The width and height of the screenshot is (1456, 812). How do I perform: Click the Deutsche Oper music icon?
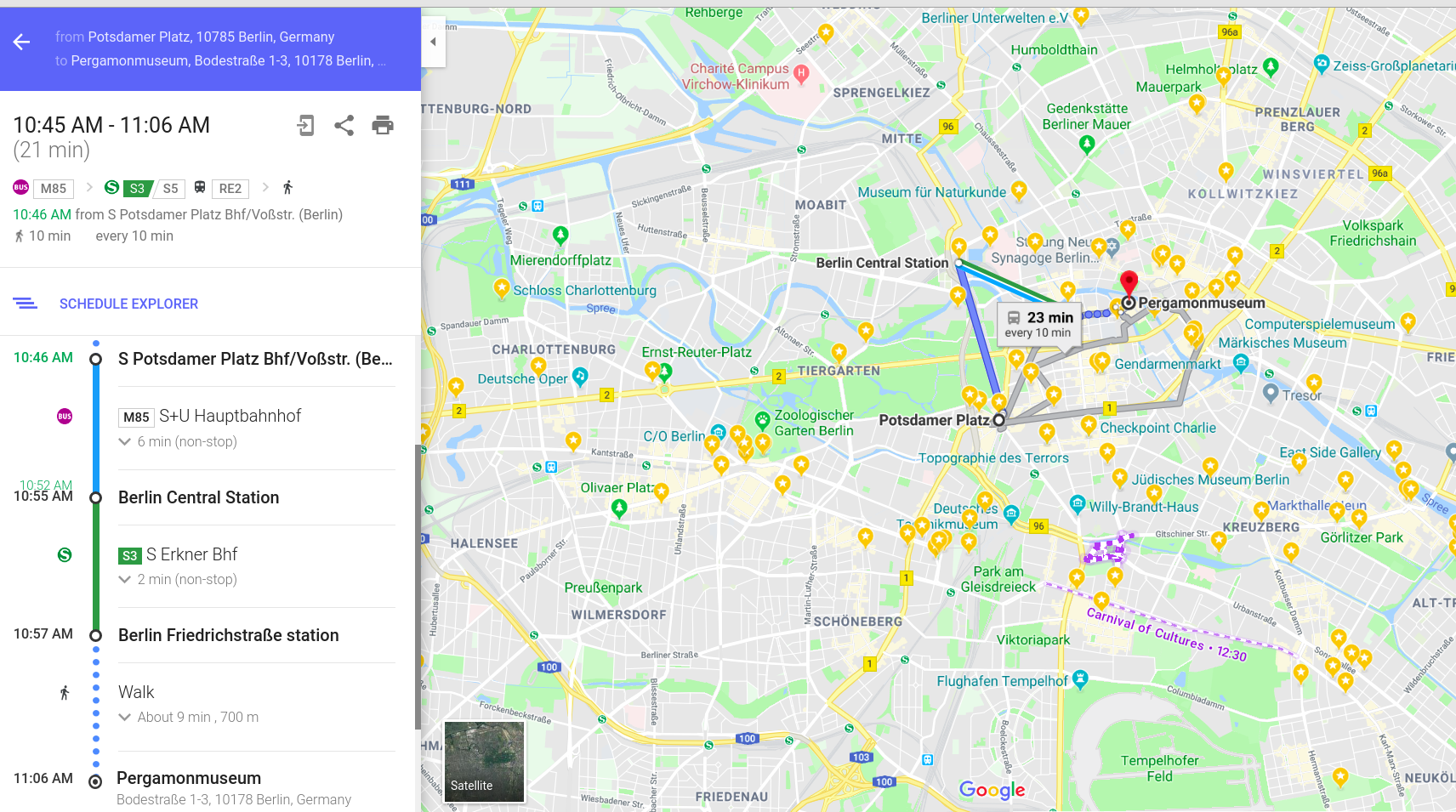[580, 375]
